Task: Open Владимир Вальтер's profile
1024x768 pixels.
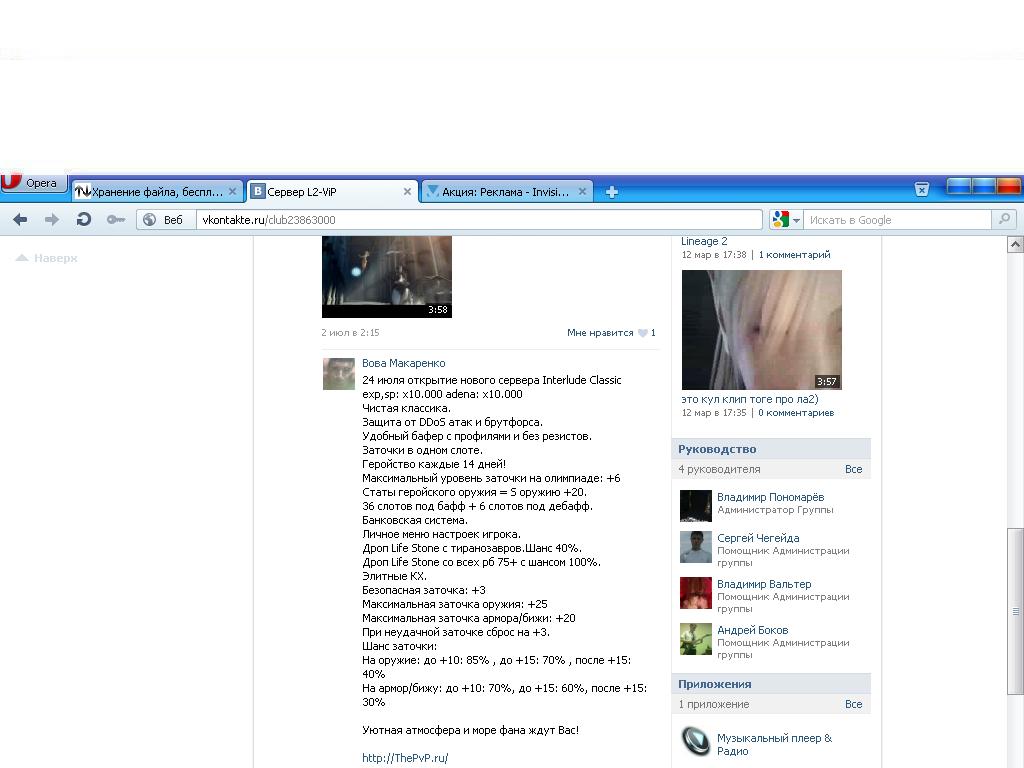Action: pos(764,584)
